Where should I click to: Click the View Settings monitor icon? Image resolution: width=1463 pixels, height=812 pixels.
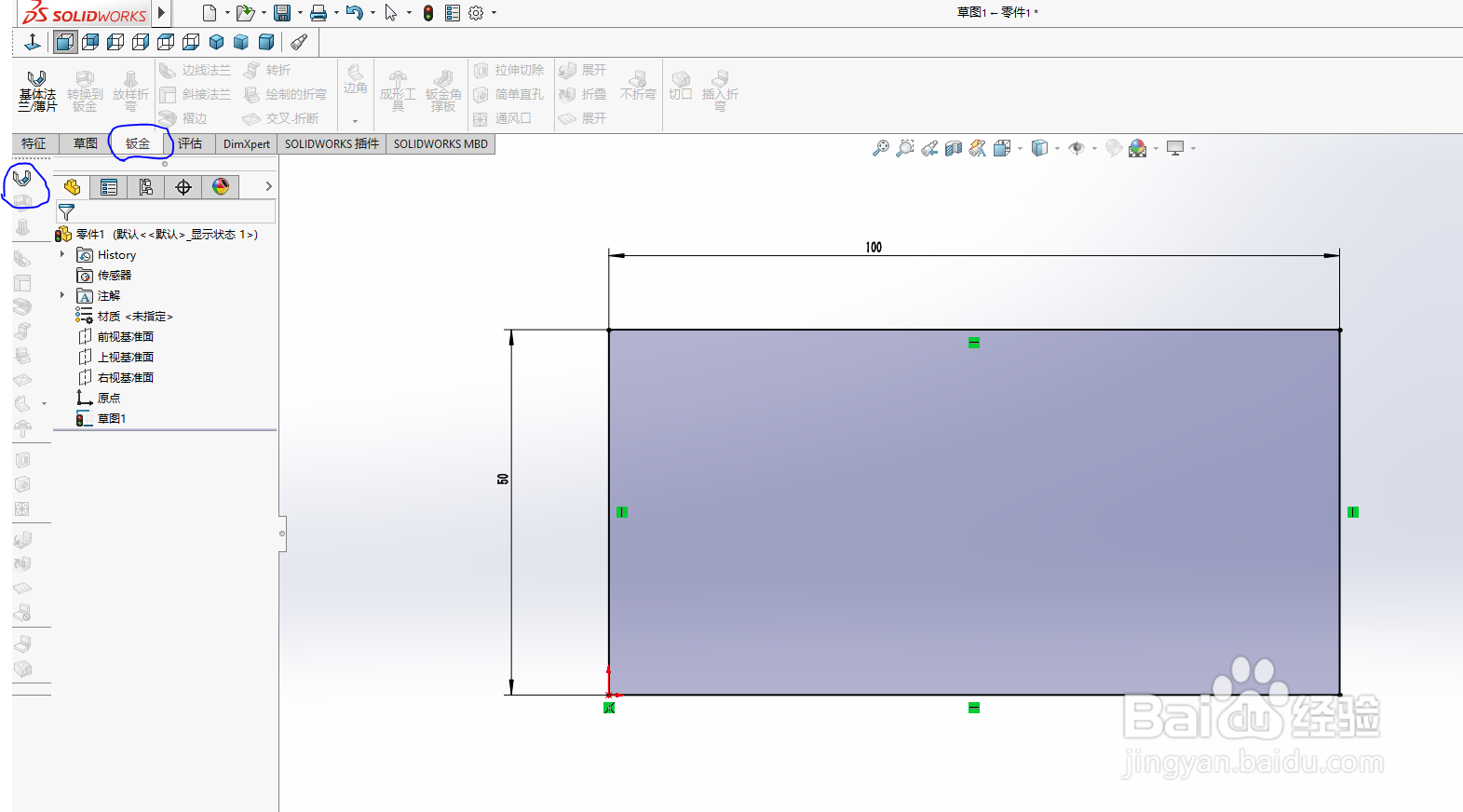pyautogui.click(x=1175, y=148)
